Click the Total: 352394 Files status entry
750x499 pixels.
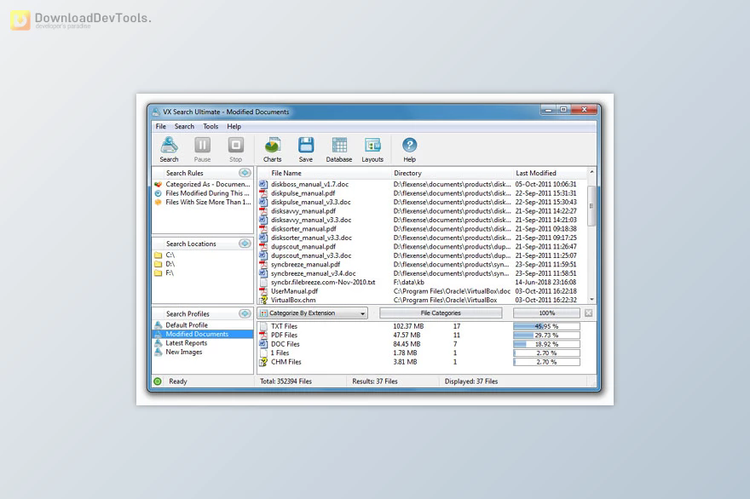[286, 381]
